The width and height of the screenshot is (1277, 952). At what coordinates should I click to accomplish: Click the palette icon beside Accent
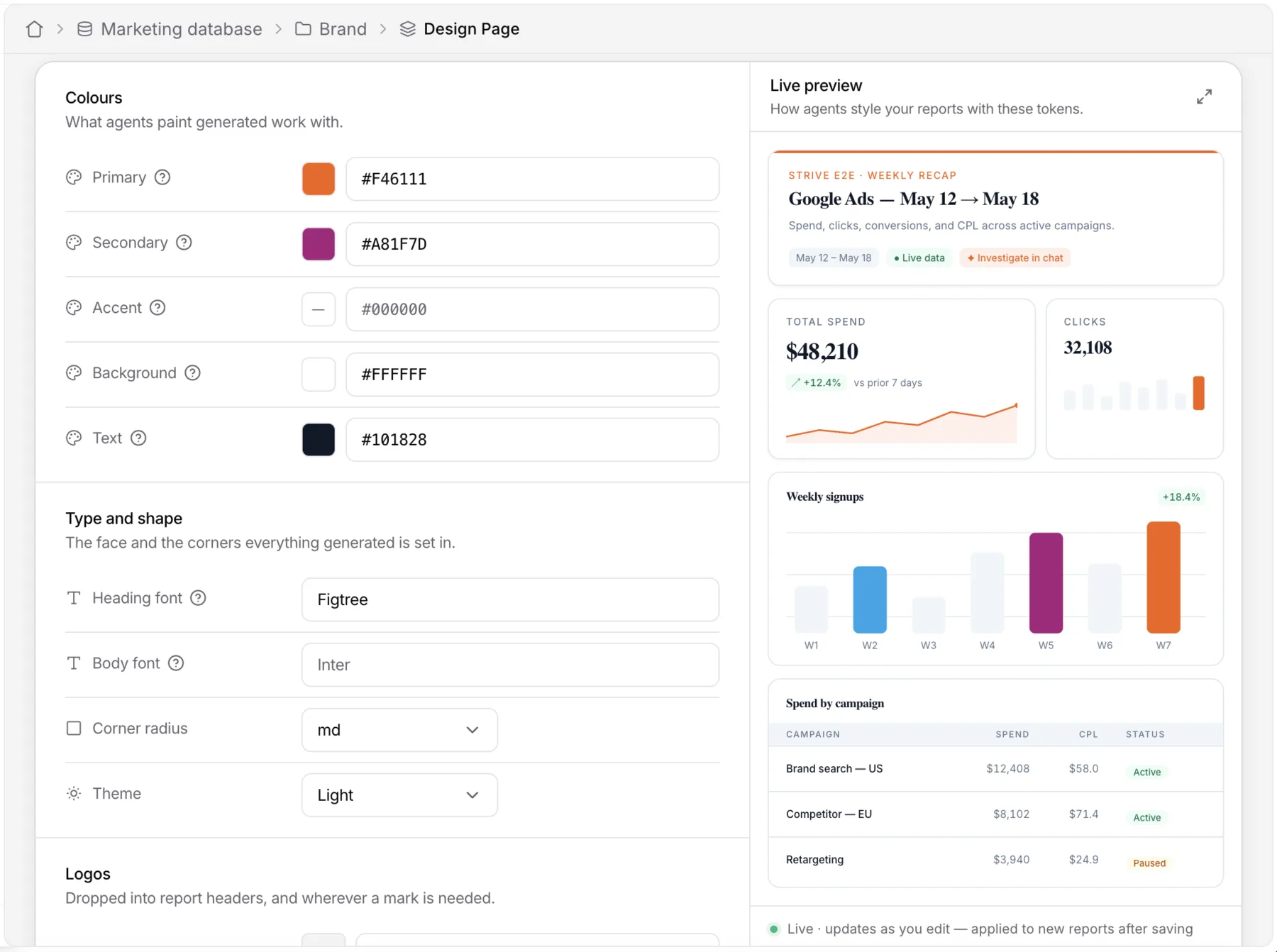point(74,308)
